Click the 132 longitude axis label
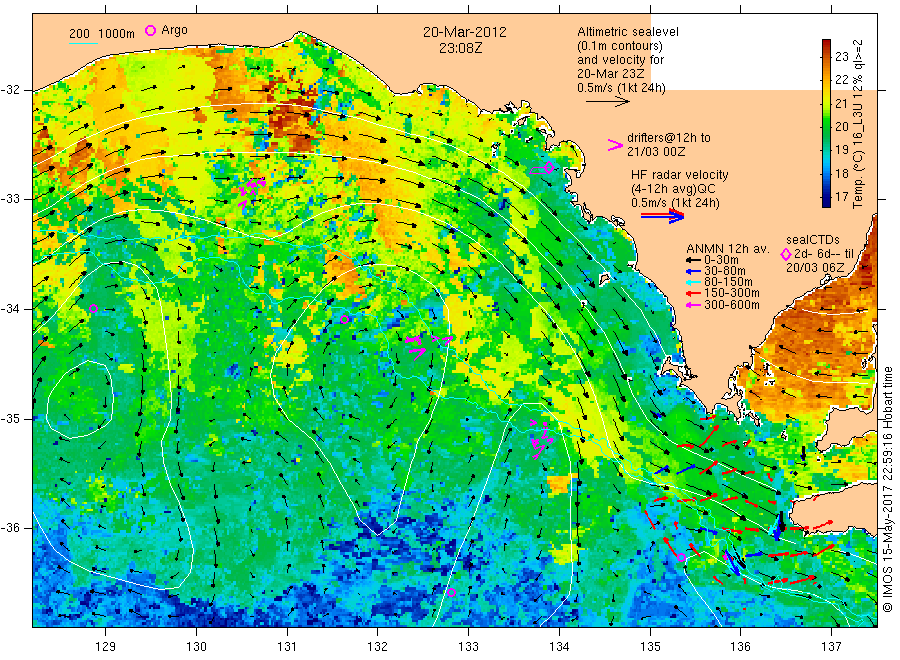Viewport: 900px width, 660px height. coord(378,647)
